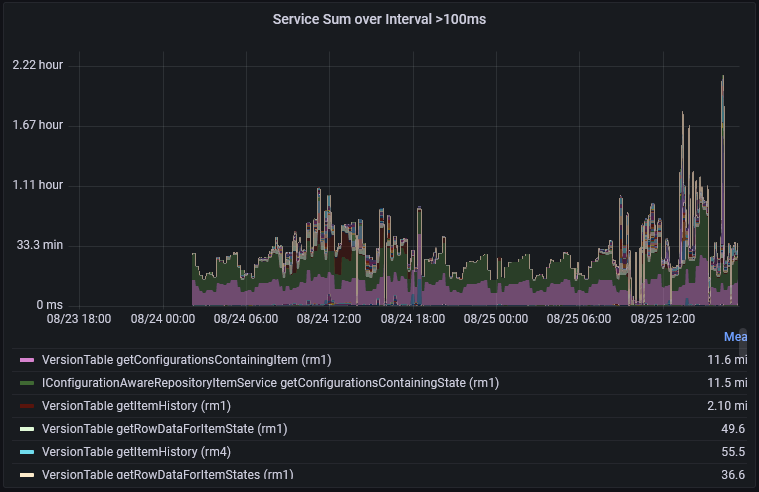Click the 08/25 00:00 time axis label
Image resolution: width=759 pixels, height=492 pixels.
coord(496,319)
